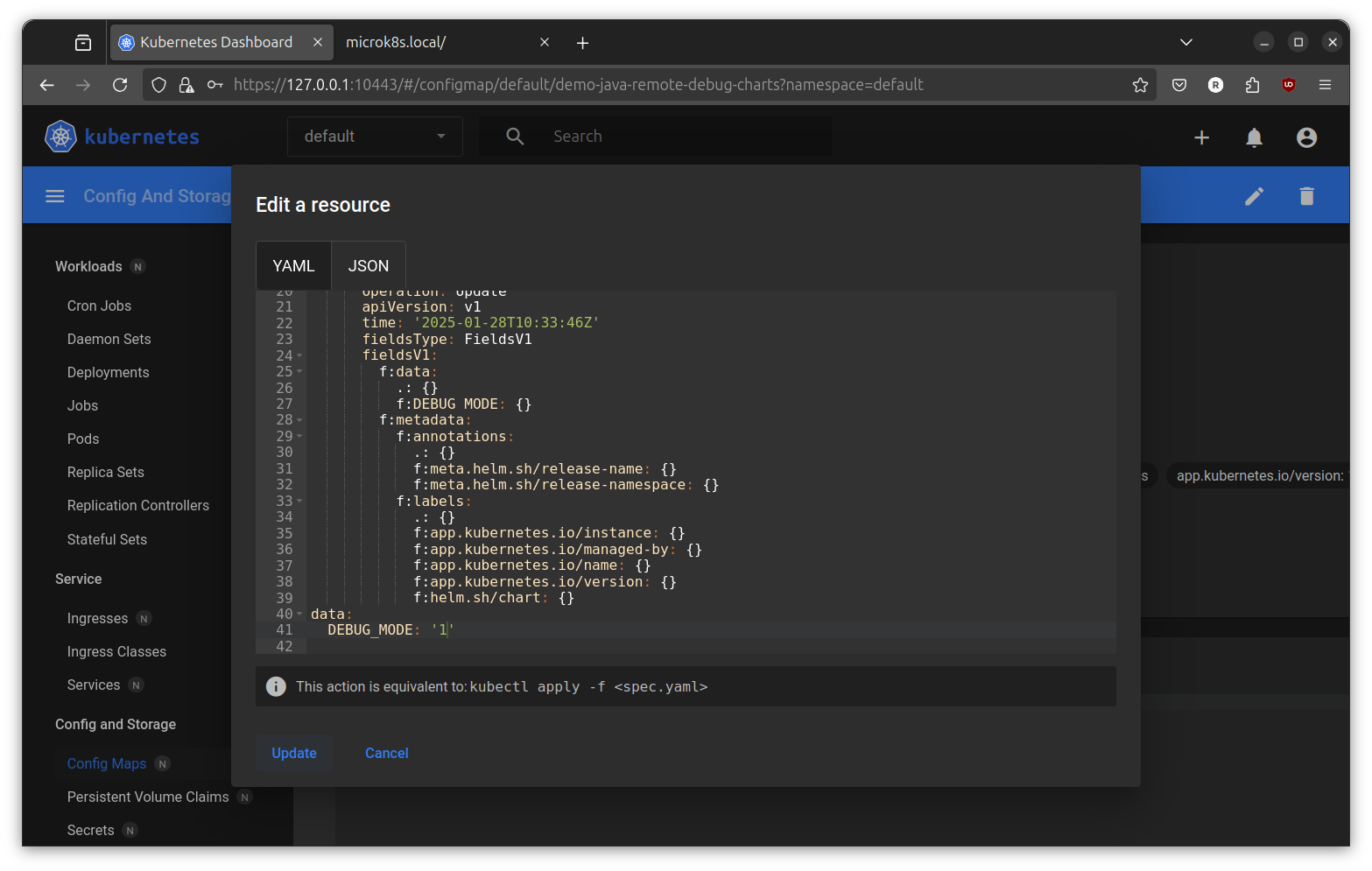Open Ingress Classes in sidebar

[x=116, y=651]
